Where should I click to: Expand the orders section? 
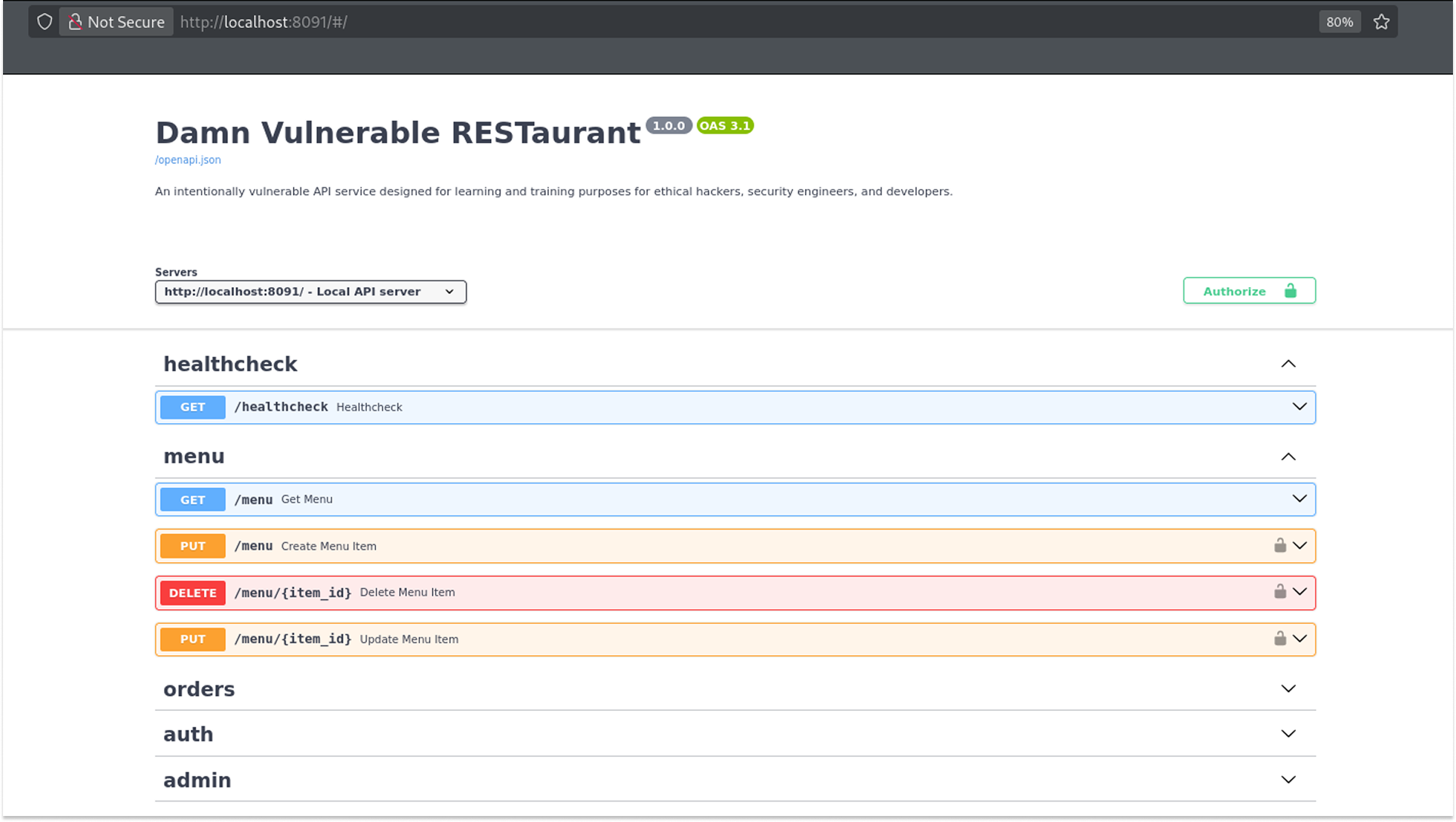coord(1288,689)
